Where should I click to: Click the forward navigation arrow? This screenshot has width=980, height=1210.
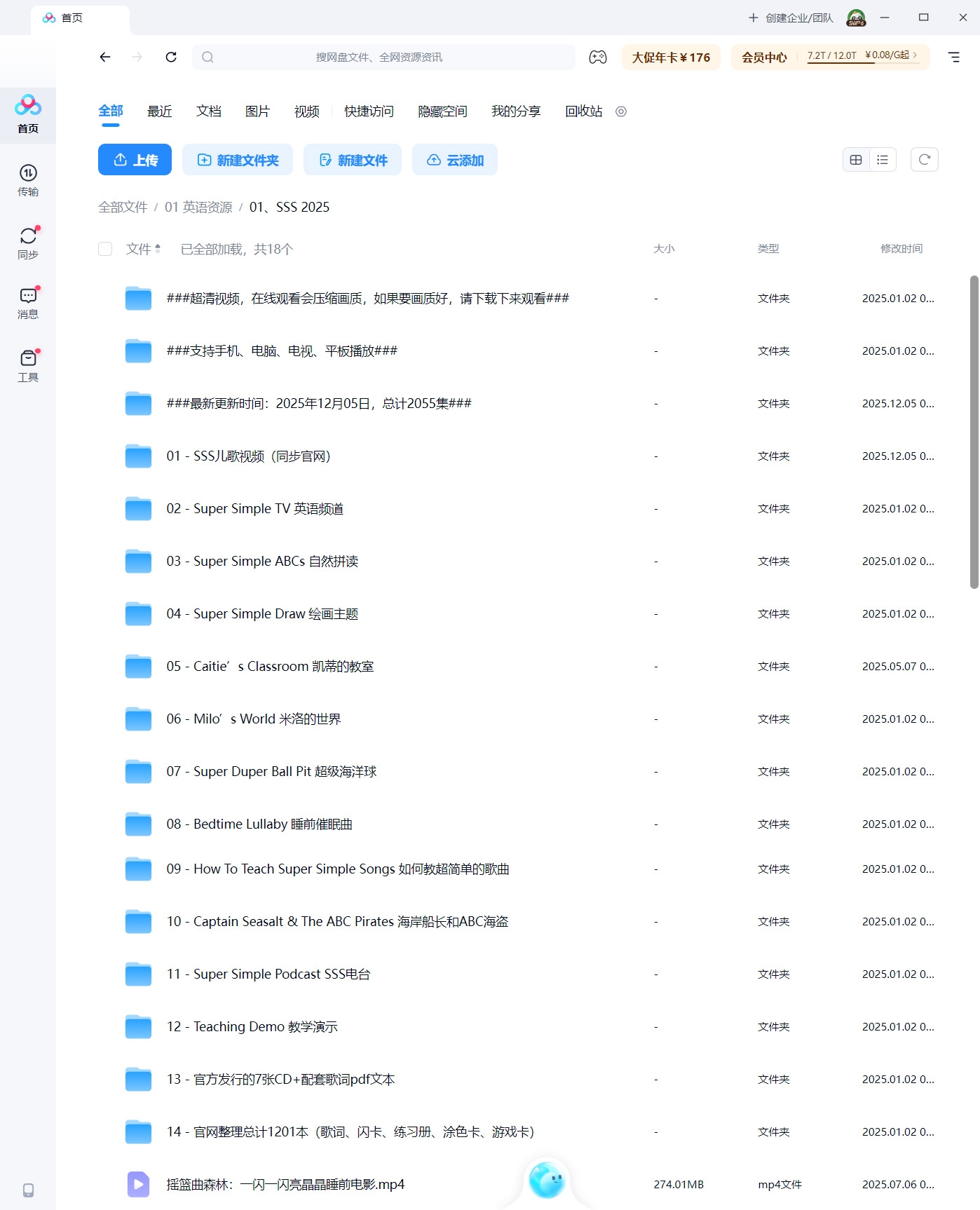pos(137,57)
